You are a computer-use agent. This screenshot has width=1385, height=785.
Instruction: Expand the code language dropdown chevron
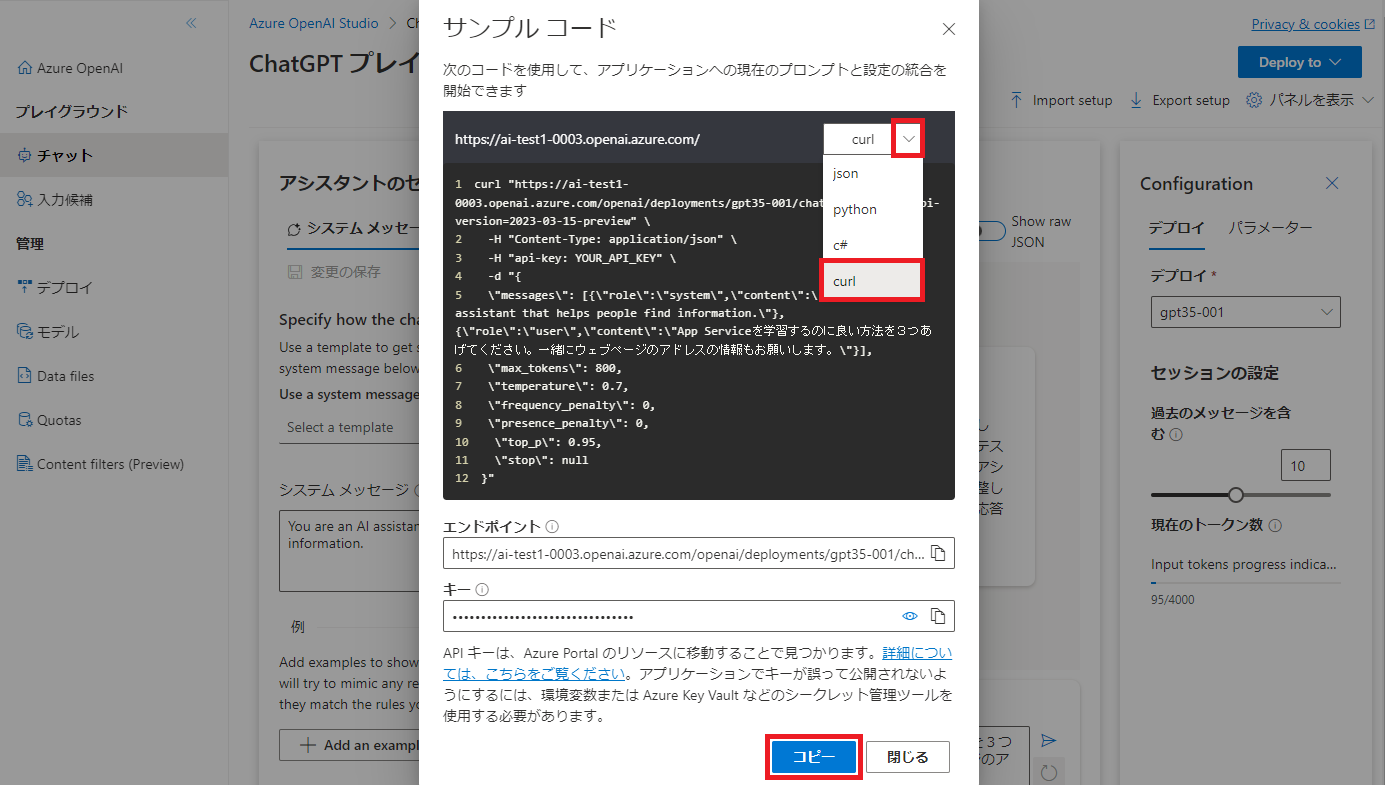coord(908,139)
